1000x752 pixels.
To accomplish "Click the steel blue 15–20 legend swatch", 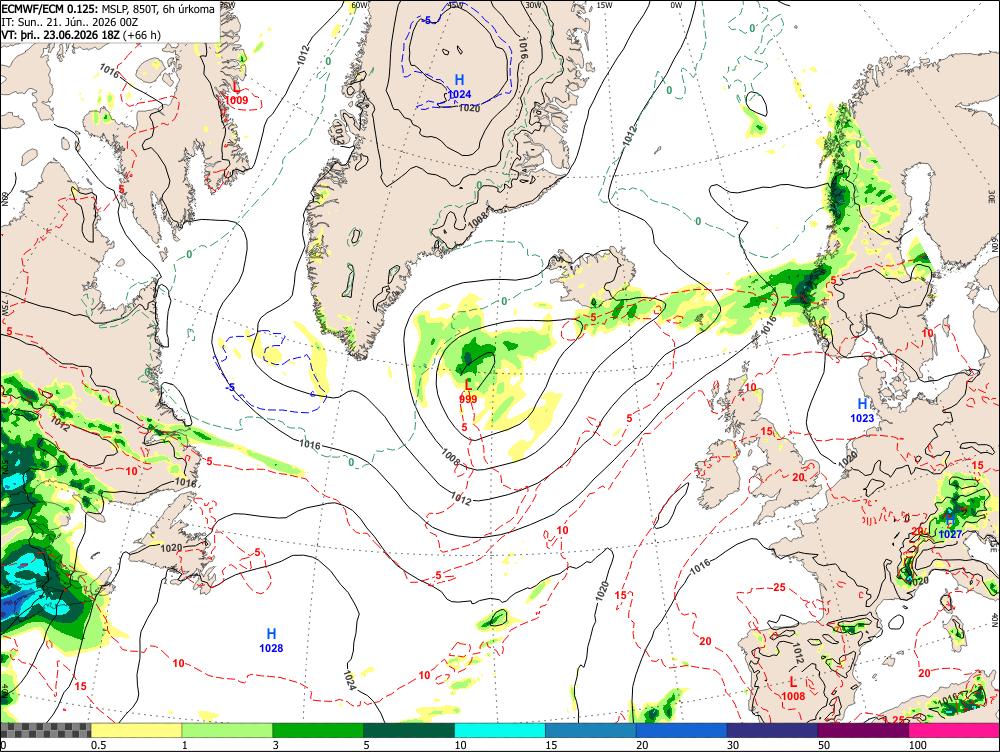I will (x=591, y=730).
